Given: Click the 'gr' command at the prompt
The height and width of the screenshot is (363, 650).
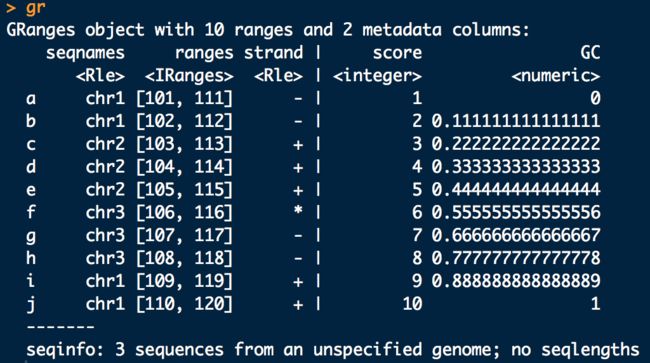Looking at the screenshot, I should 35,7.
